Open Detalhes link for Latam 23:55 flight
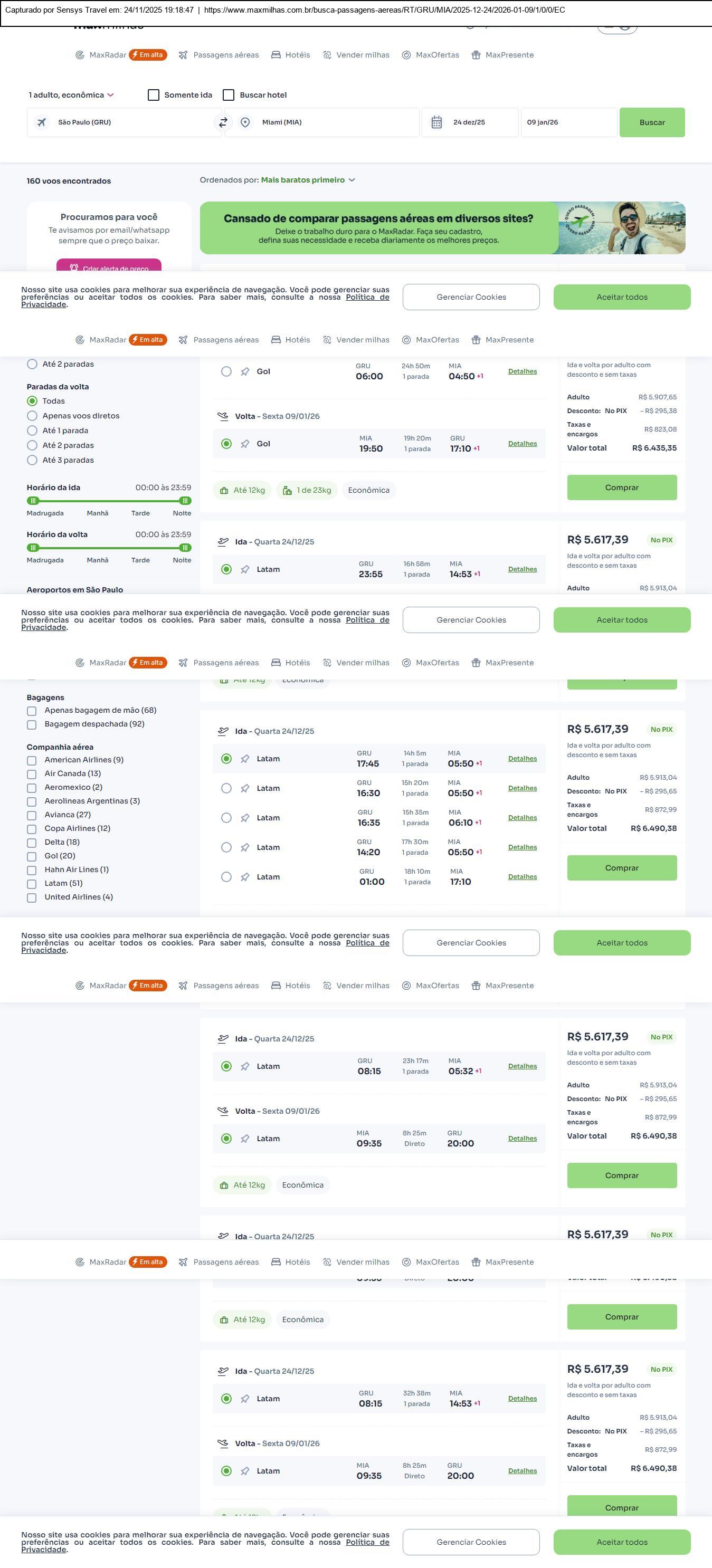 pos(523,570)
